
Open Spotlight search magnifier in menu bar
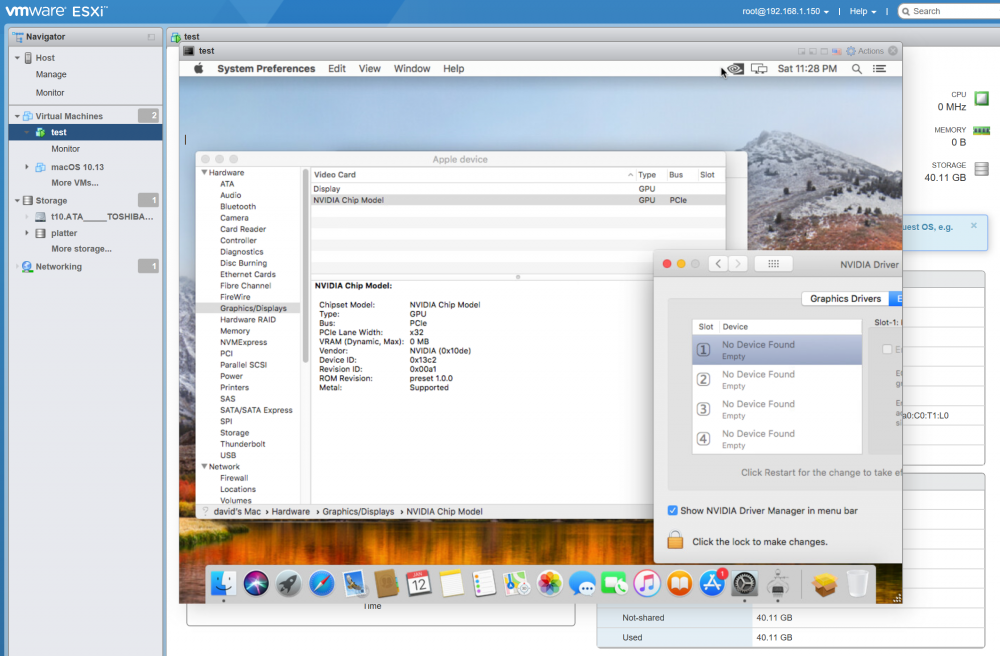click(857, 68)
